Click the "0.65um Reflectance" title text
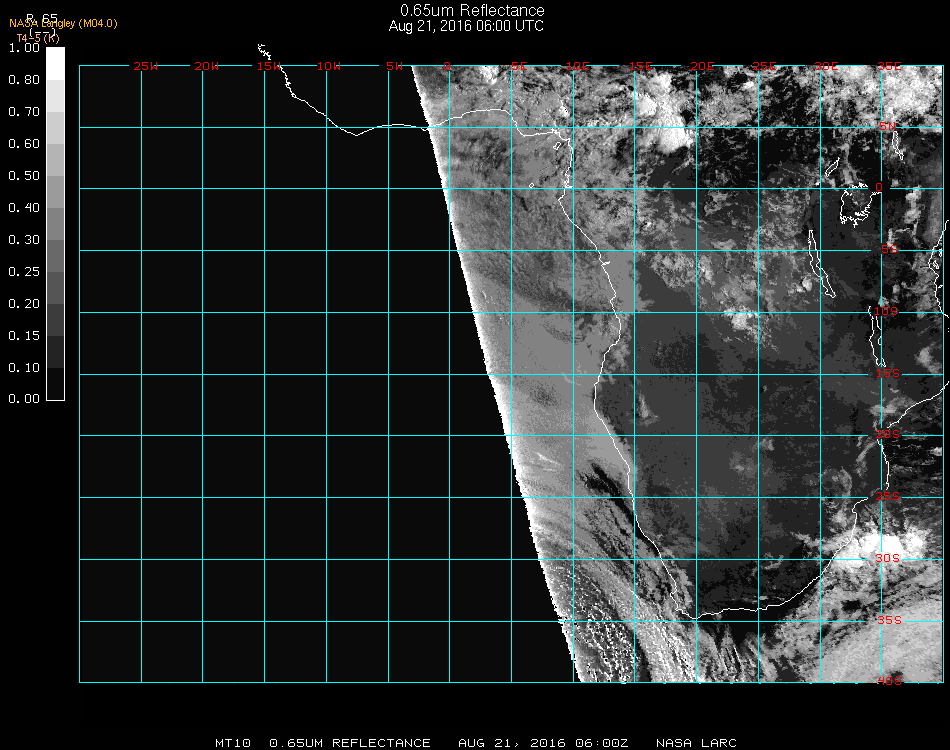The image size is (950, 750). pyautogui.click(x=472, y=11)
